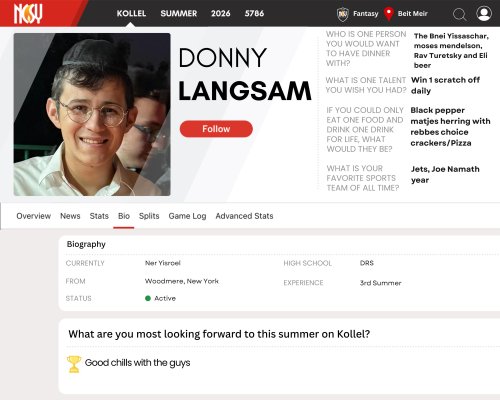Viewport: 500px width, 400px height.
Task: Click the Good chills with the guys answer
Action: [137, 363]
